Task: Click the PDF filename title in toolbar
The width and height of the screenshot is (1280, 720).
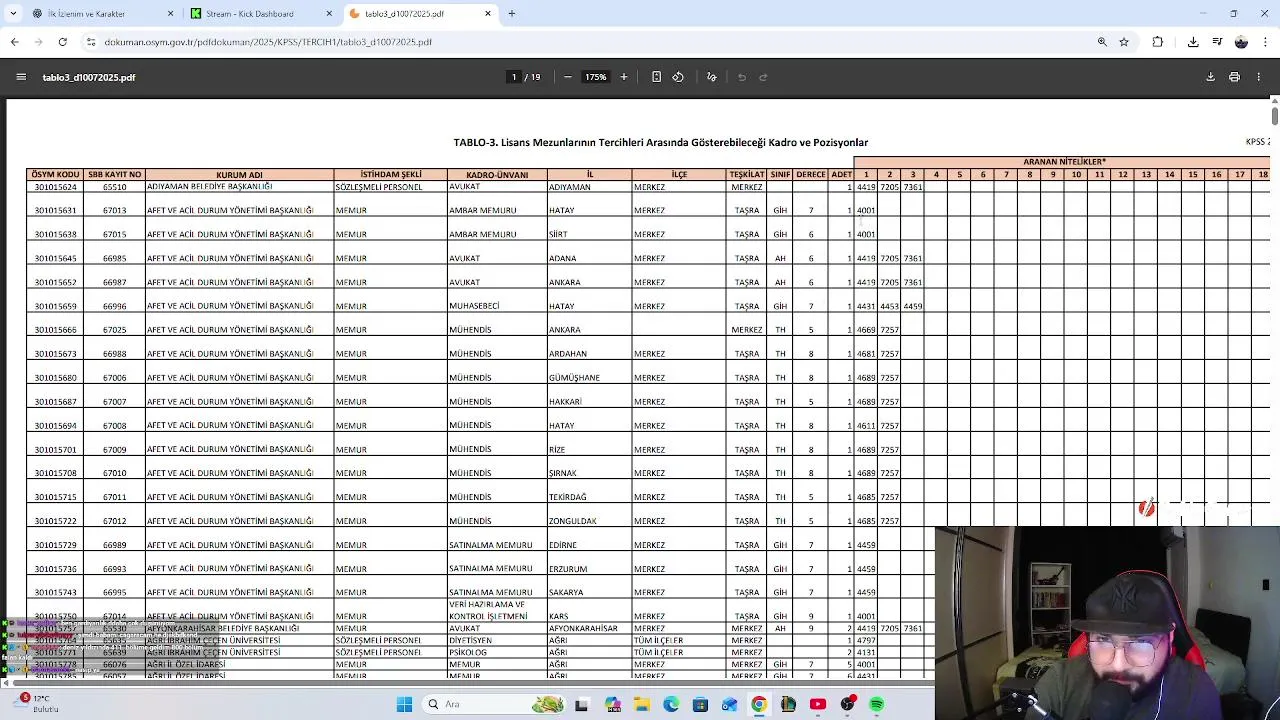Action: pos(89,77)
